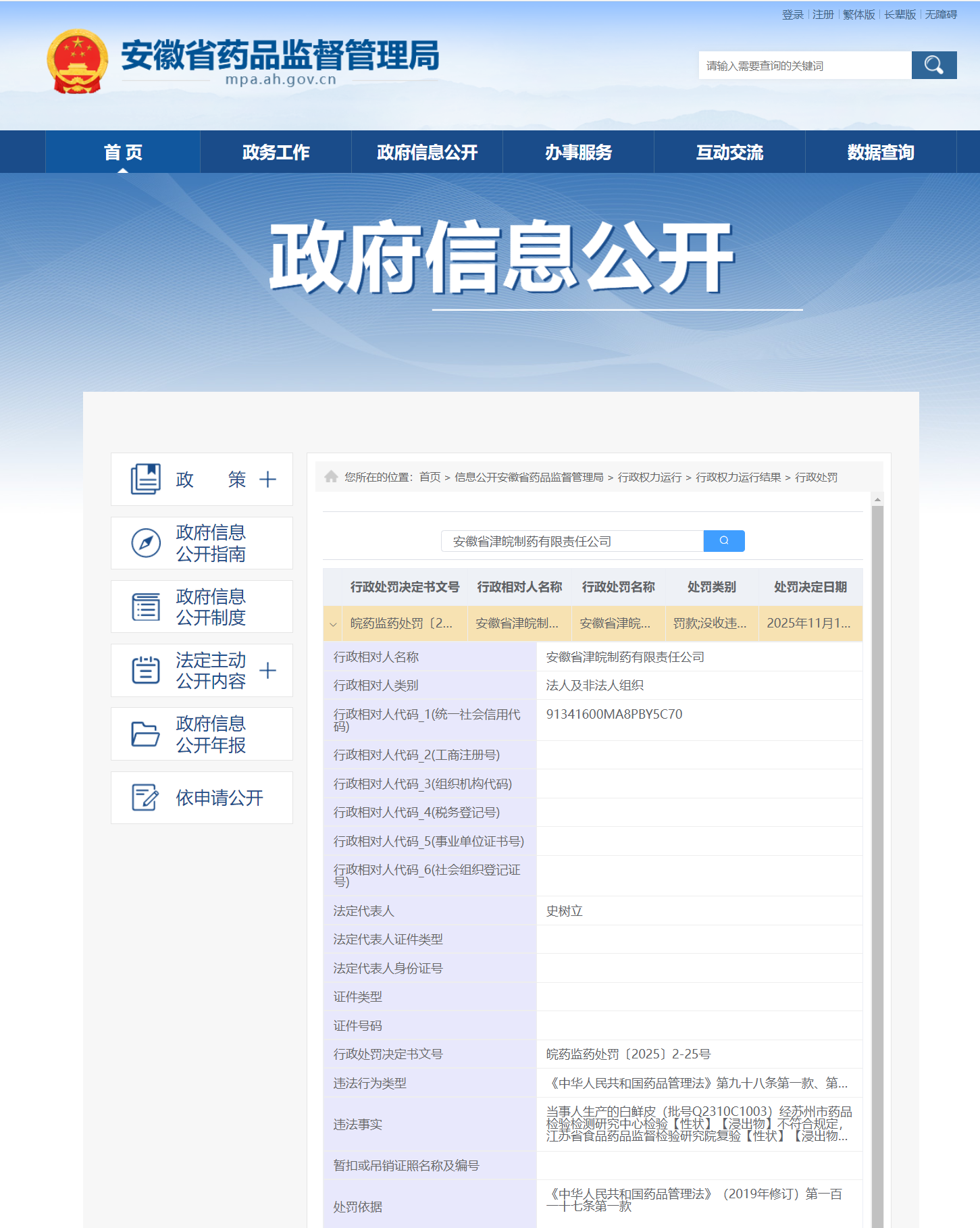Viewport: 980px width, 1228px height.
Task: Collapse the expanded penalty row chevron
Action: click(x=333, y=624)
